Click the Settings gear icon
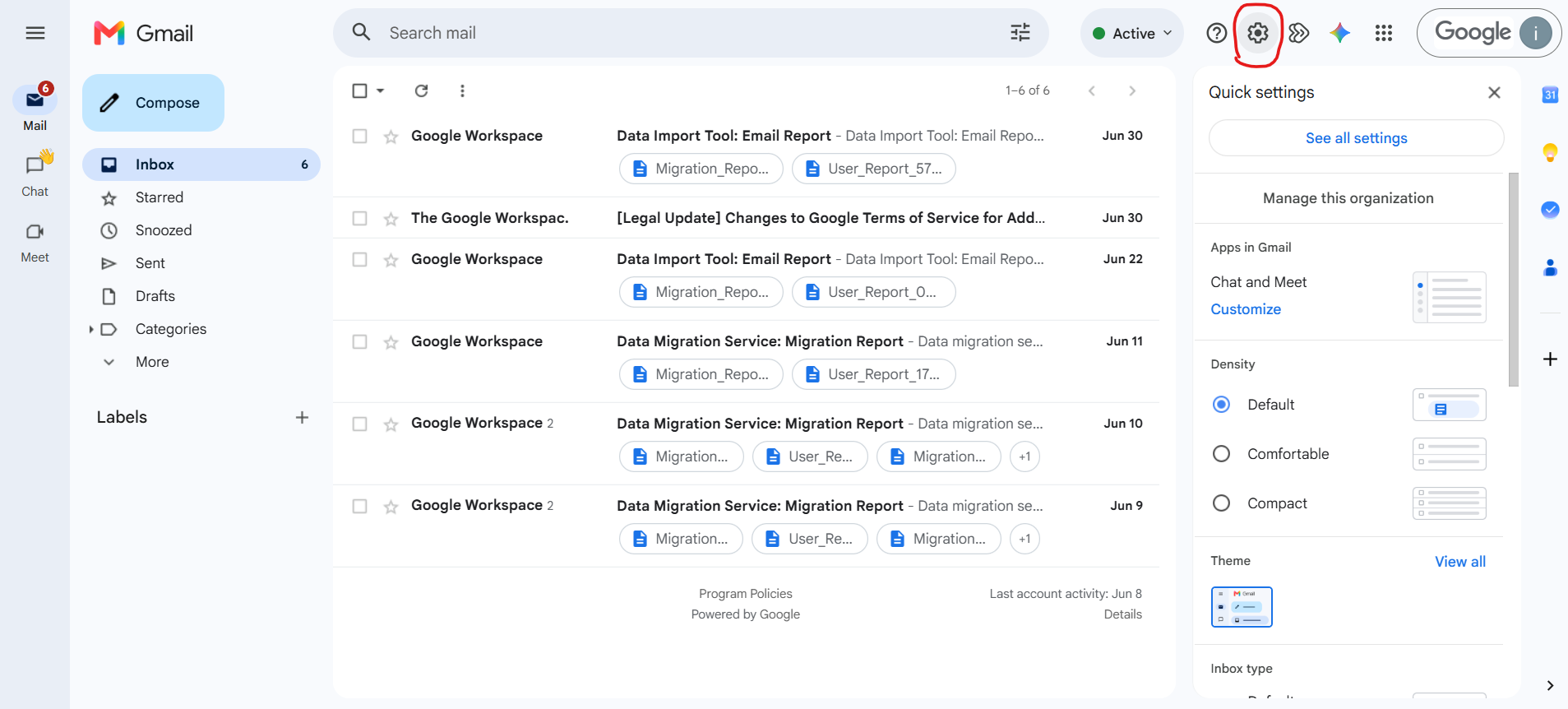This screenshot has width=1568, height=709. tap(1258, 33)
